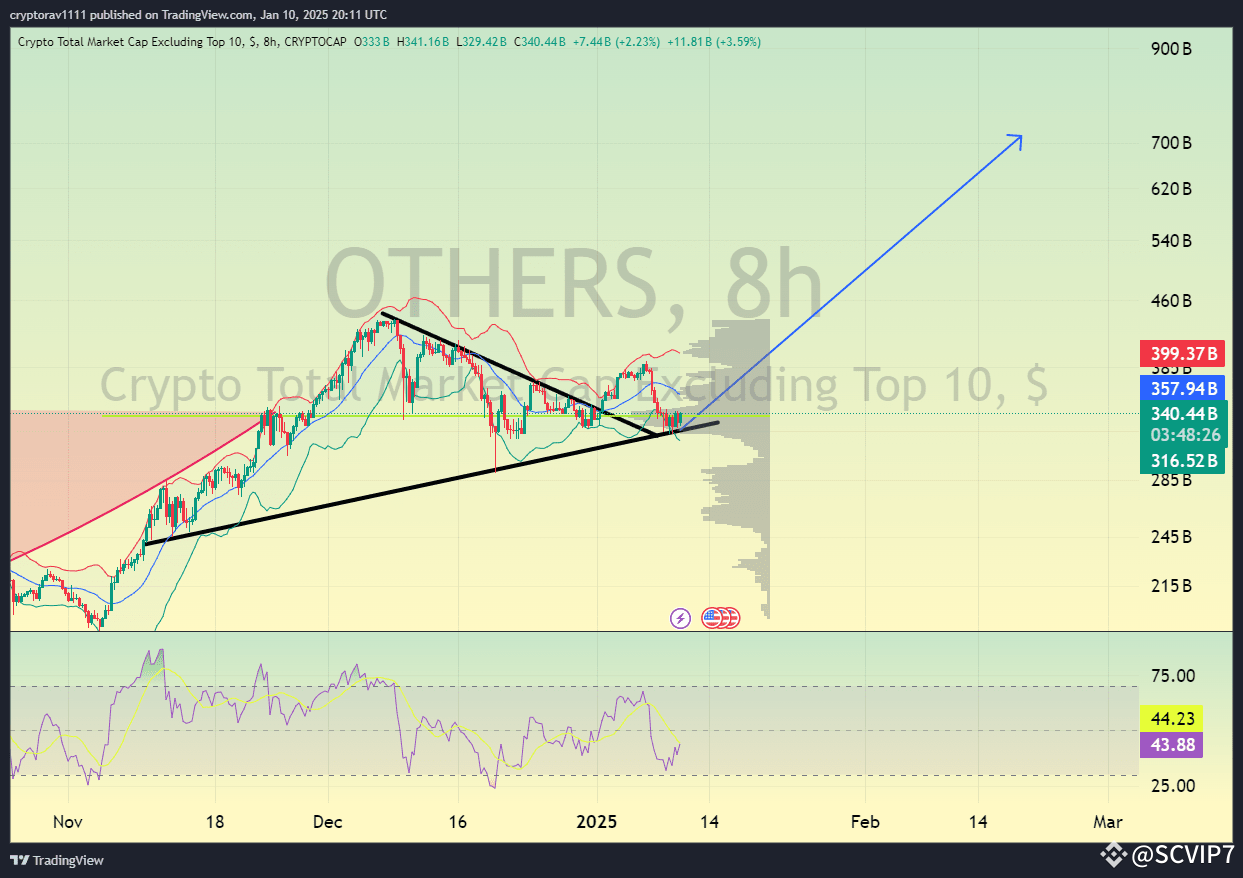Click the 18 date label on time axis

pos(215,822)
